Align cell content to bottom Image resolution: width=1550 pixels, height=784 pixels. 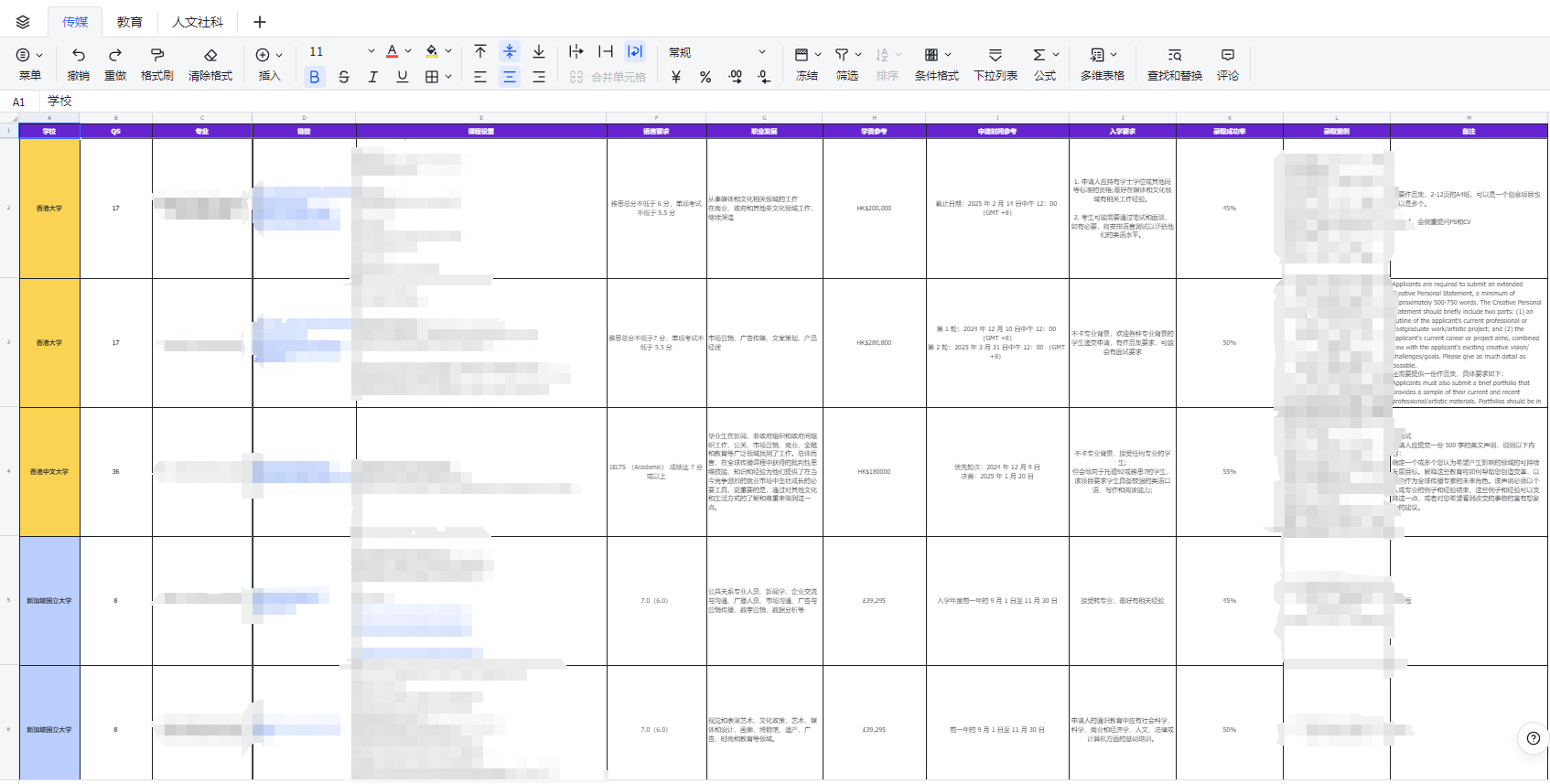click(x=539, y=51)
